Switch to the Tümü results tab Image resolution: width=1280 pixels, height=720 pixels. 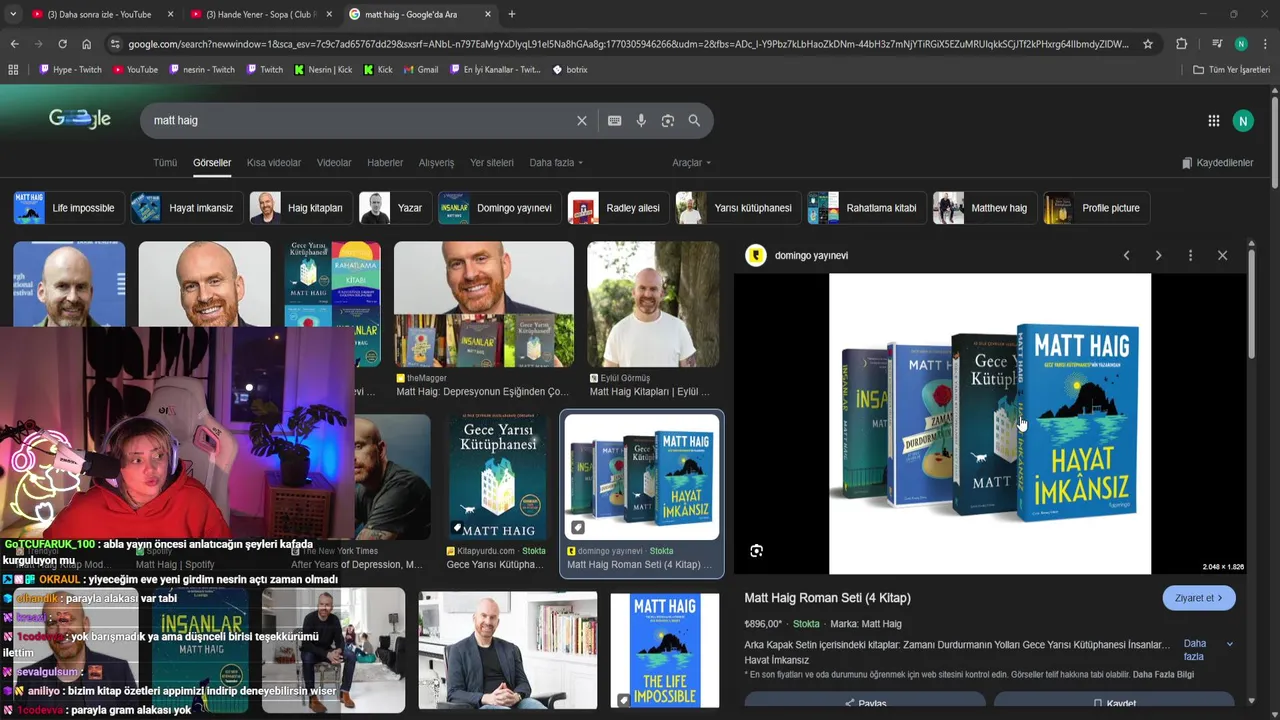pos(165,163)
